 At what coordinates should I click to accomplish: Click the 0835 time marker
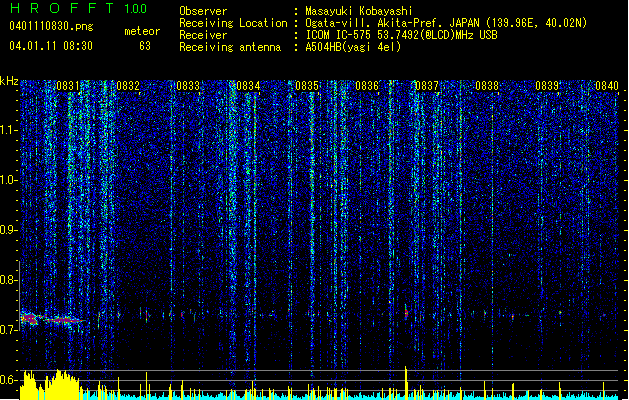(307, 86)
